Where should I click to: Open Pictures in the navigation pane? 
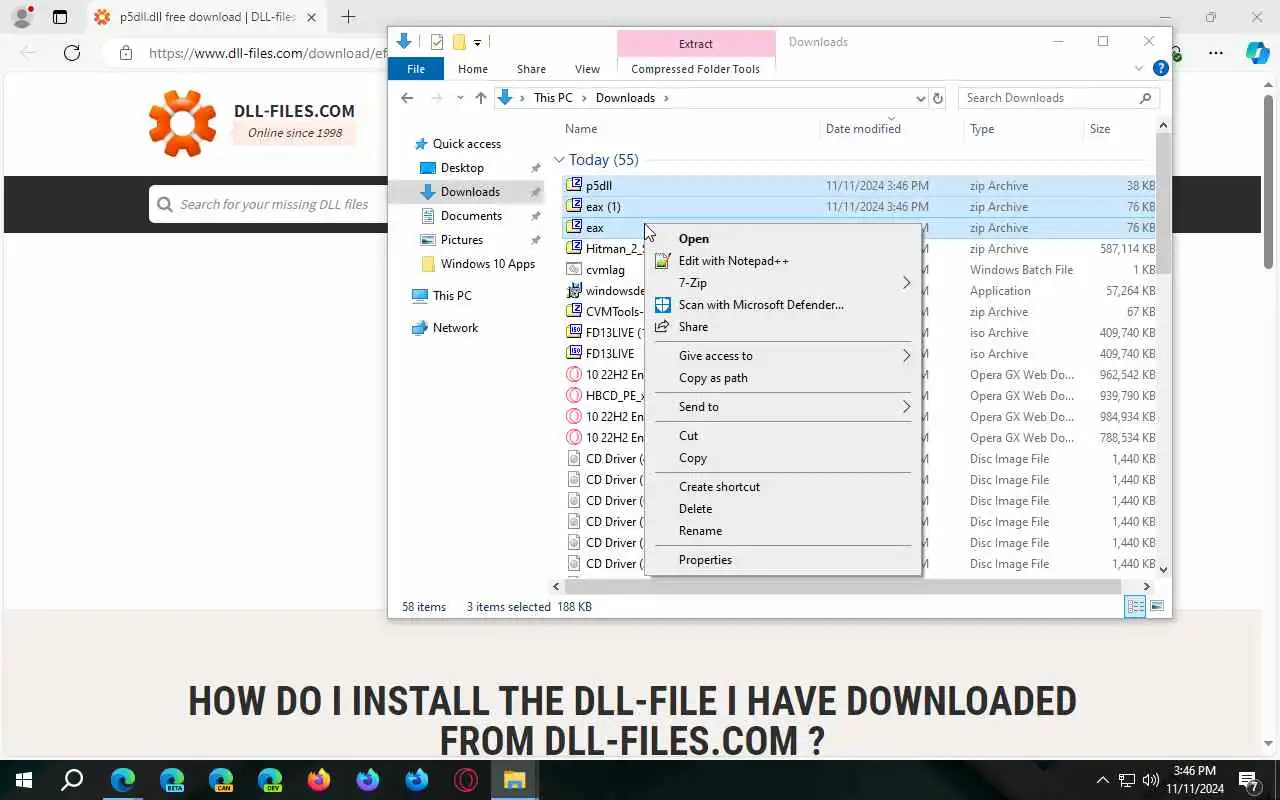click(x=462, y=240)
